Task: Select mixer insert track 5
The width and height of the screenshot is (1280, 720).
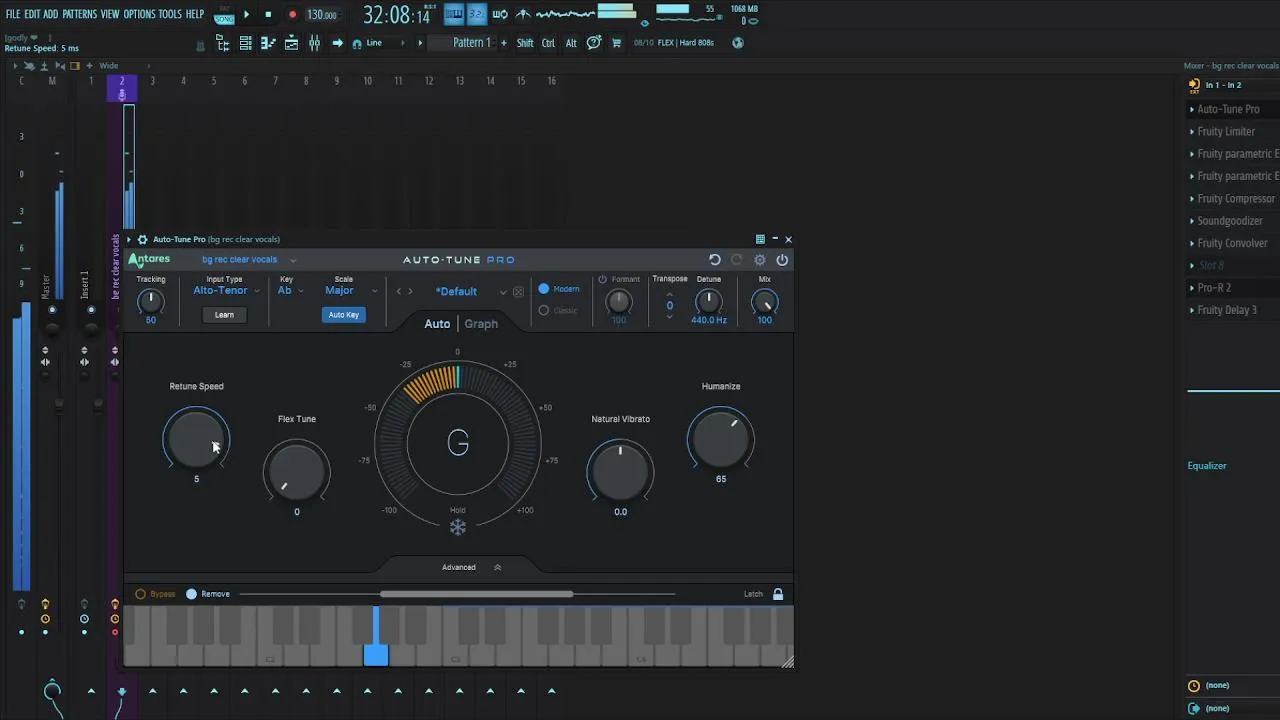Action: (x=214, y=81)
